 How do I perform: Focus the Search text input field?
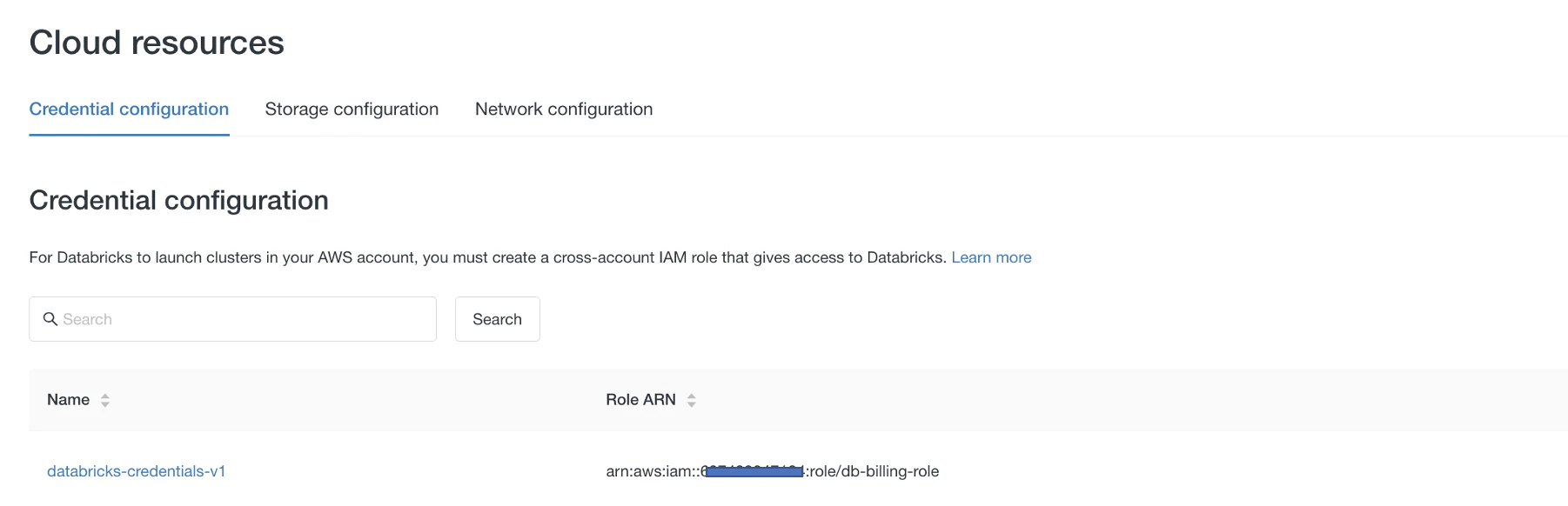point(232,319)
